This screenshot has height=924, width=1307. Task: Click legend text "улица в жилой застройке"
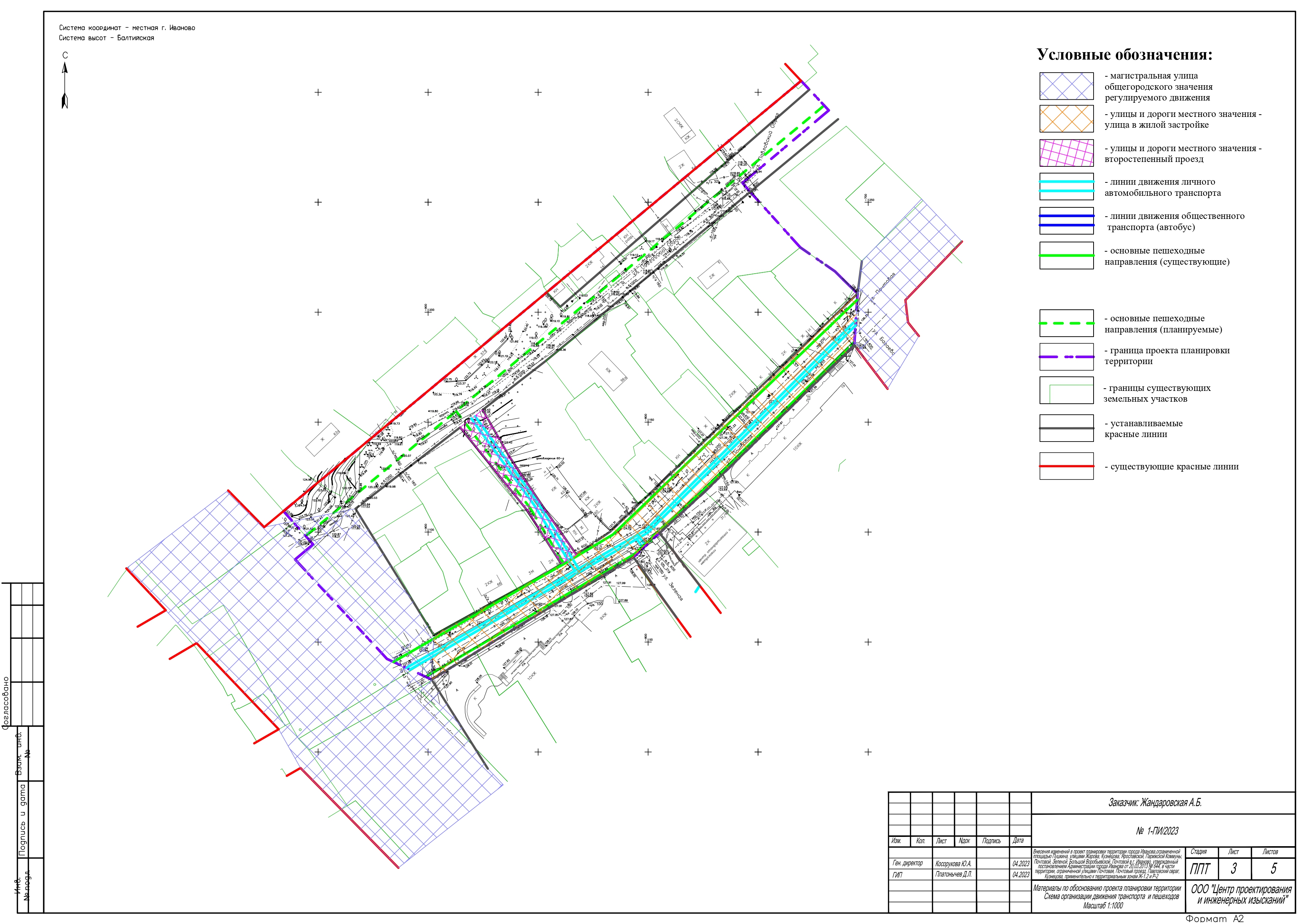1156,125
